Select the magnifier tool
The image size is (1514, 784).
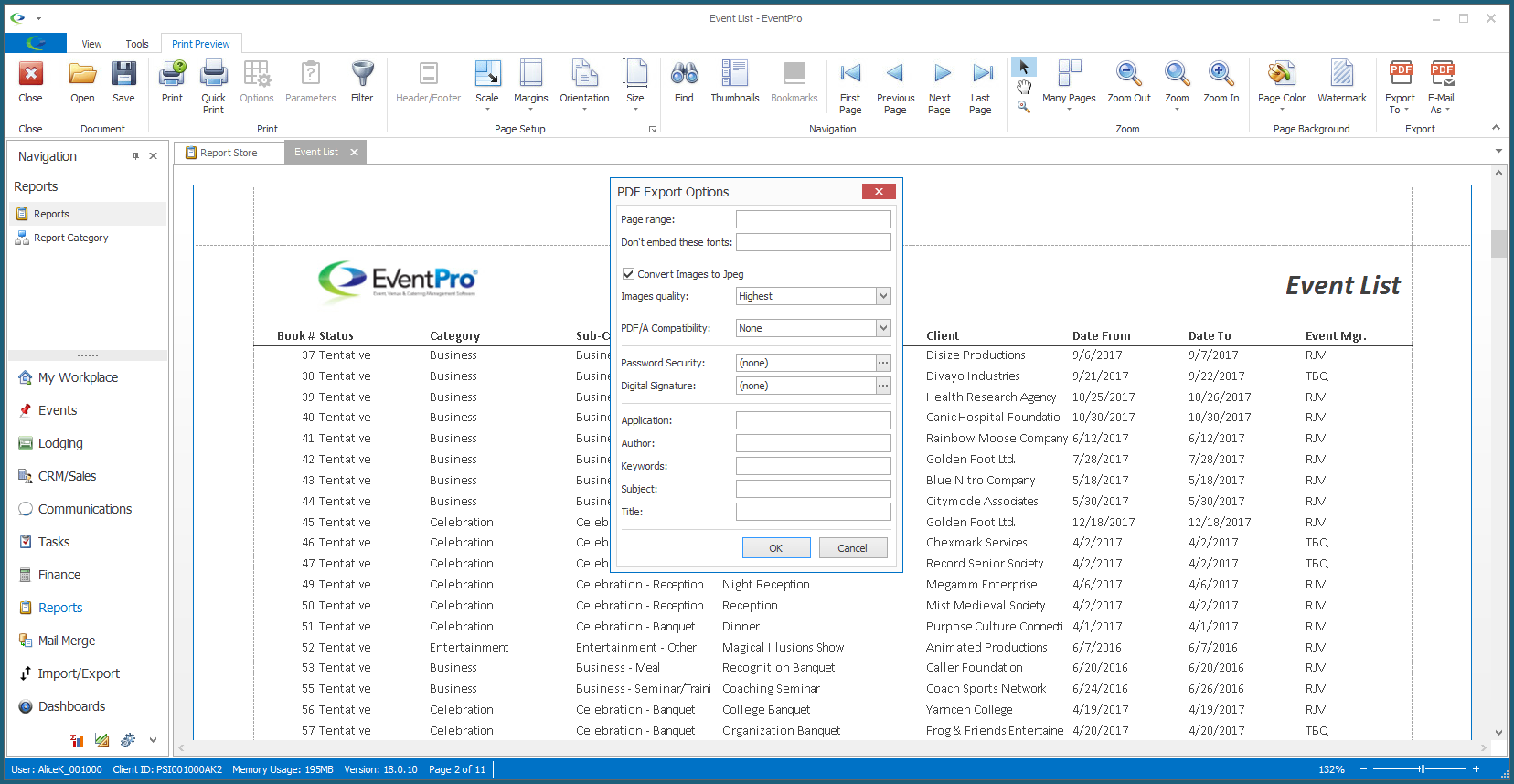[1024, 107]
